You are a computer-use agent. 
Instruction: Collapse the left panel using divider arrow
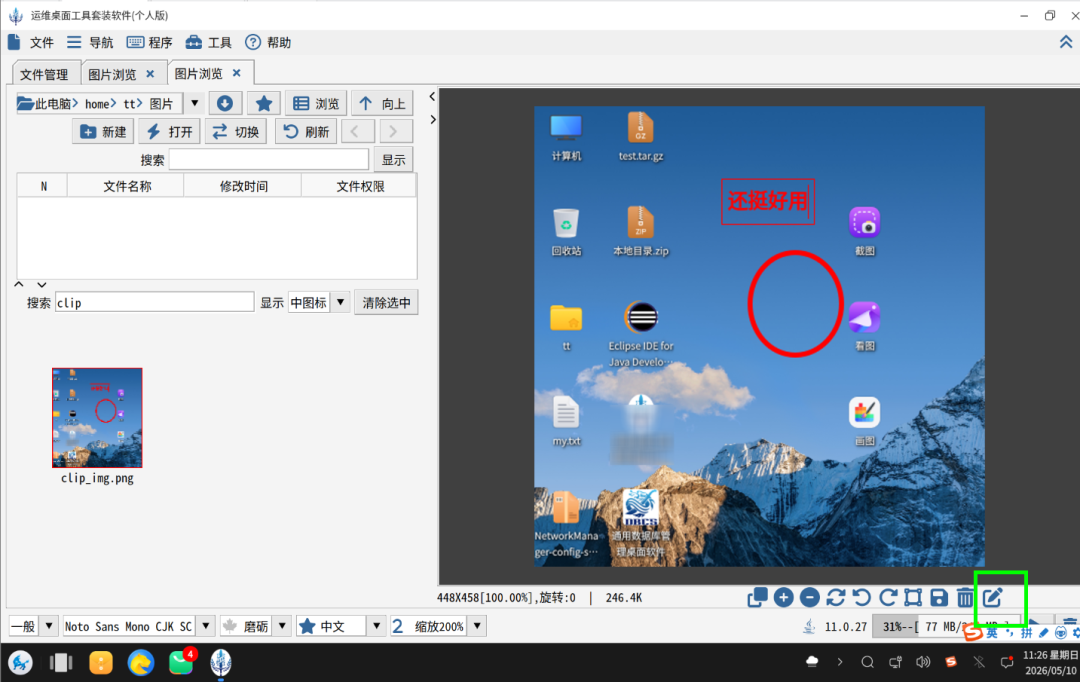click(432, 96)
